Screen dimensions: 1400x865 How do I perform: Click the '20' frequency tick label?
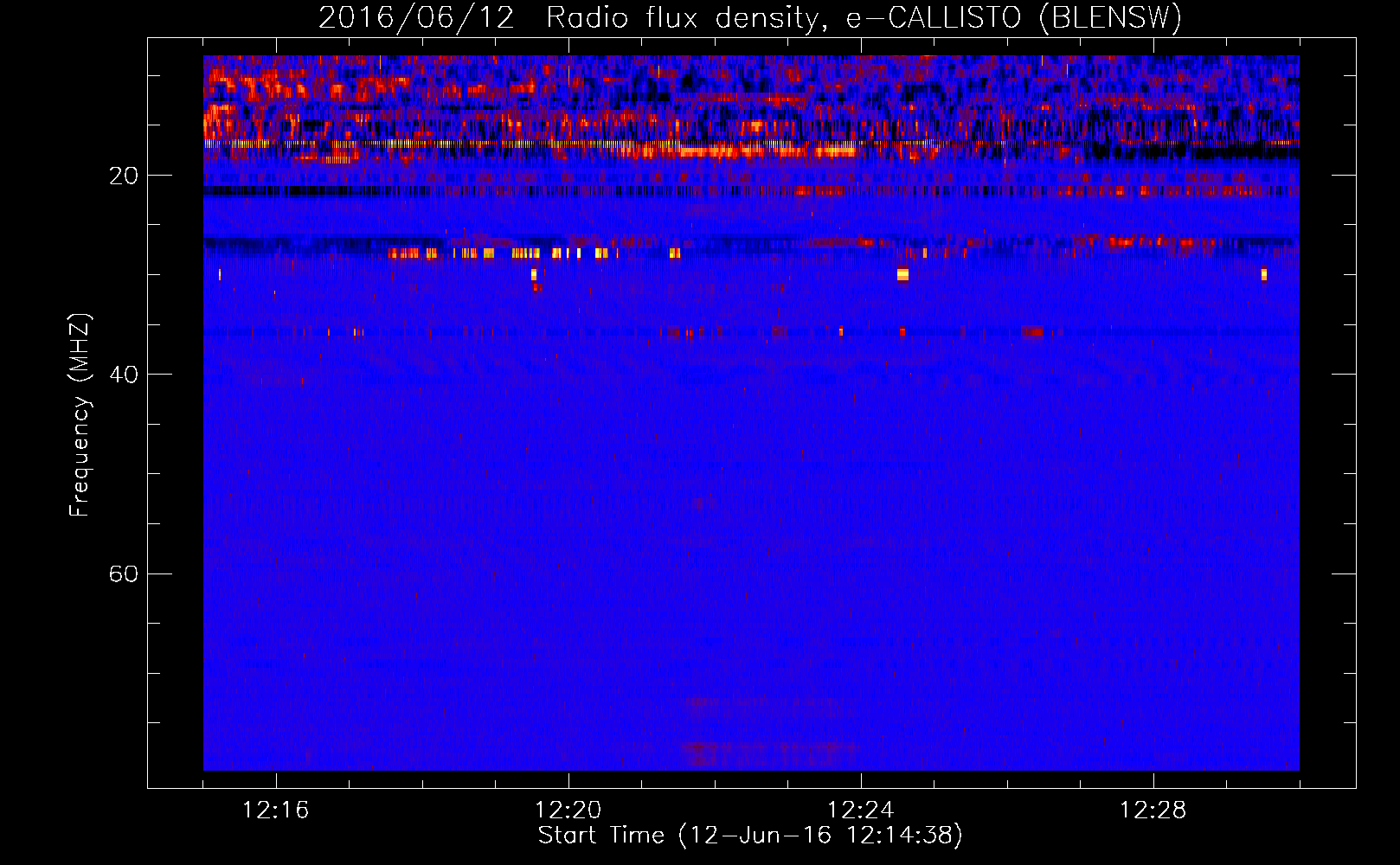tap(124, 176)
